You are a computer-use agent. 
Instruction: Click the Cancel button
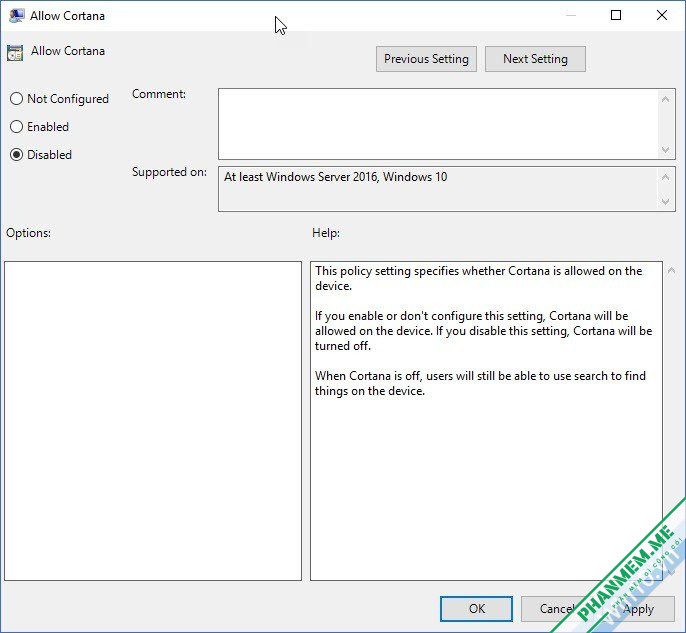pyautogui.click(x=556, y=609)
